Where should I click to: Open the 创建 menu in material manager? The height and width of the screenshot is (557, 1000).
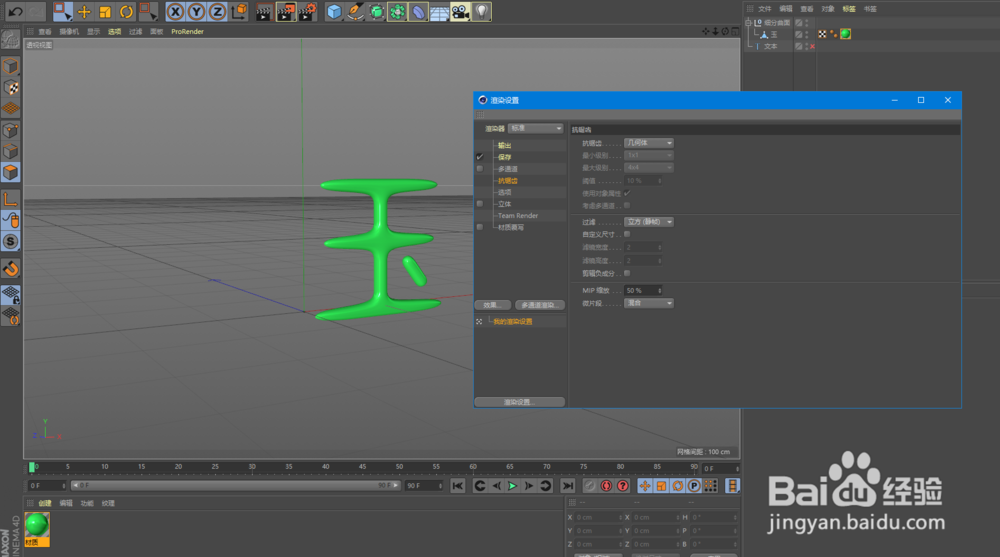point(45,503)
